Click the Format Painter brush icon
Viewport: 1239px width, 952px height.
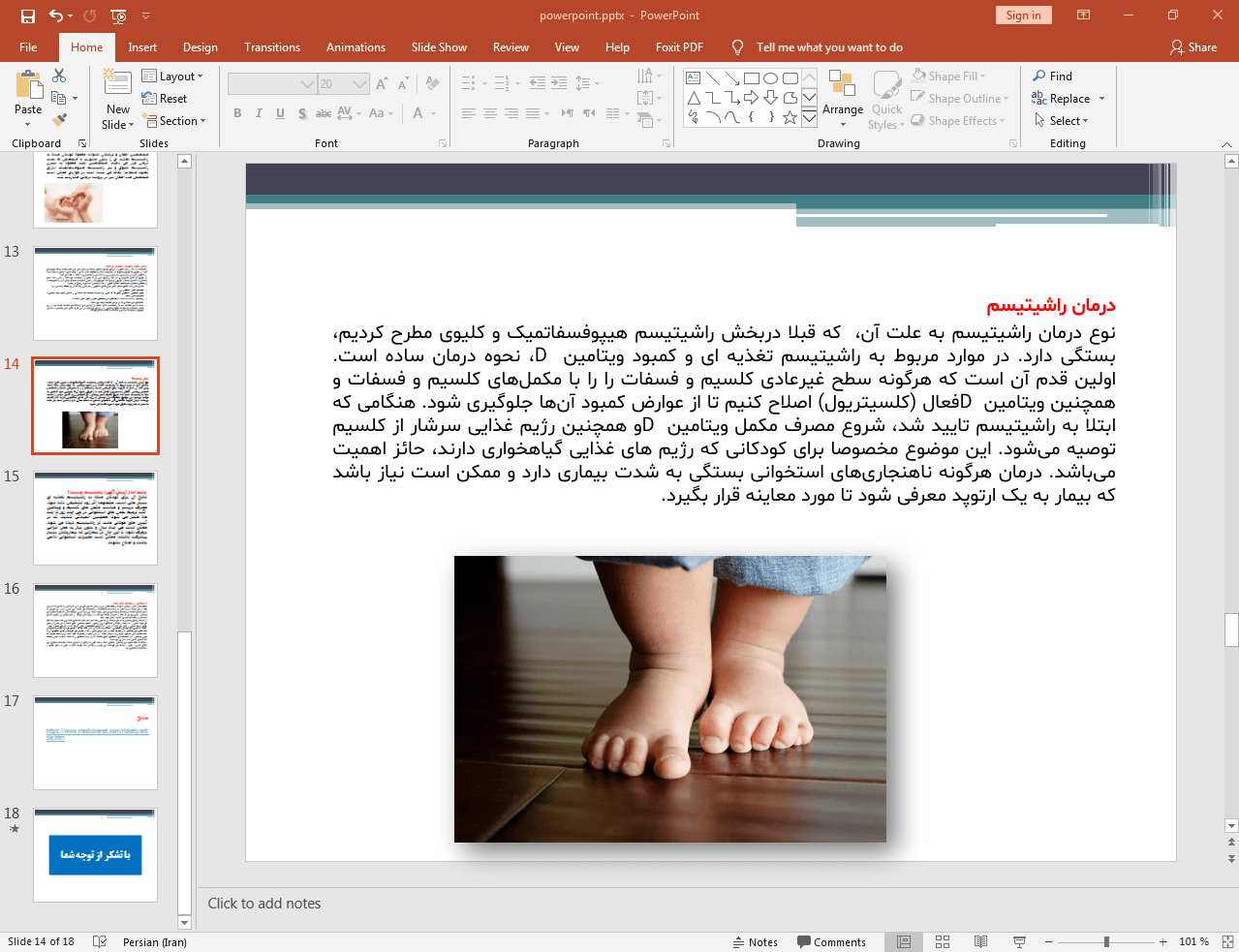click(x=59, y=120)
